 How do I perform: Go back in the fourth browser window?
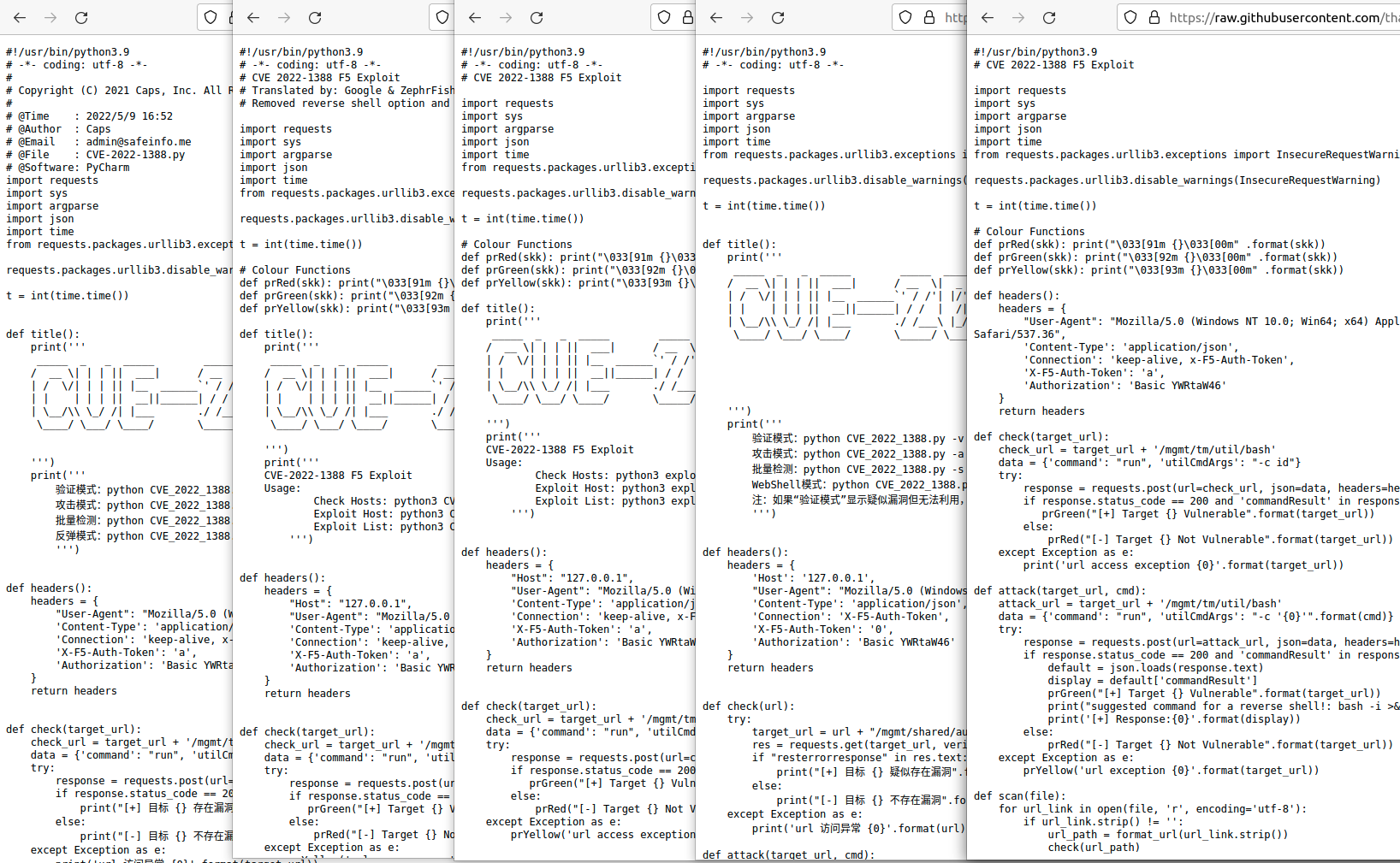[717, 17]
